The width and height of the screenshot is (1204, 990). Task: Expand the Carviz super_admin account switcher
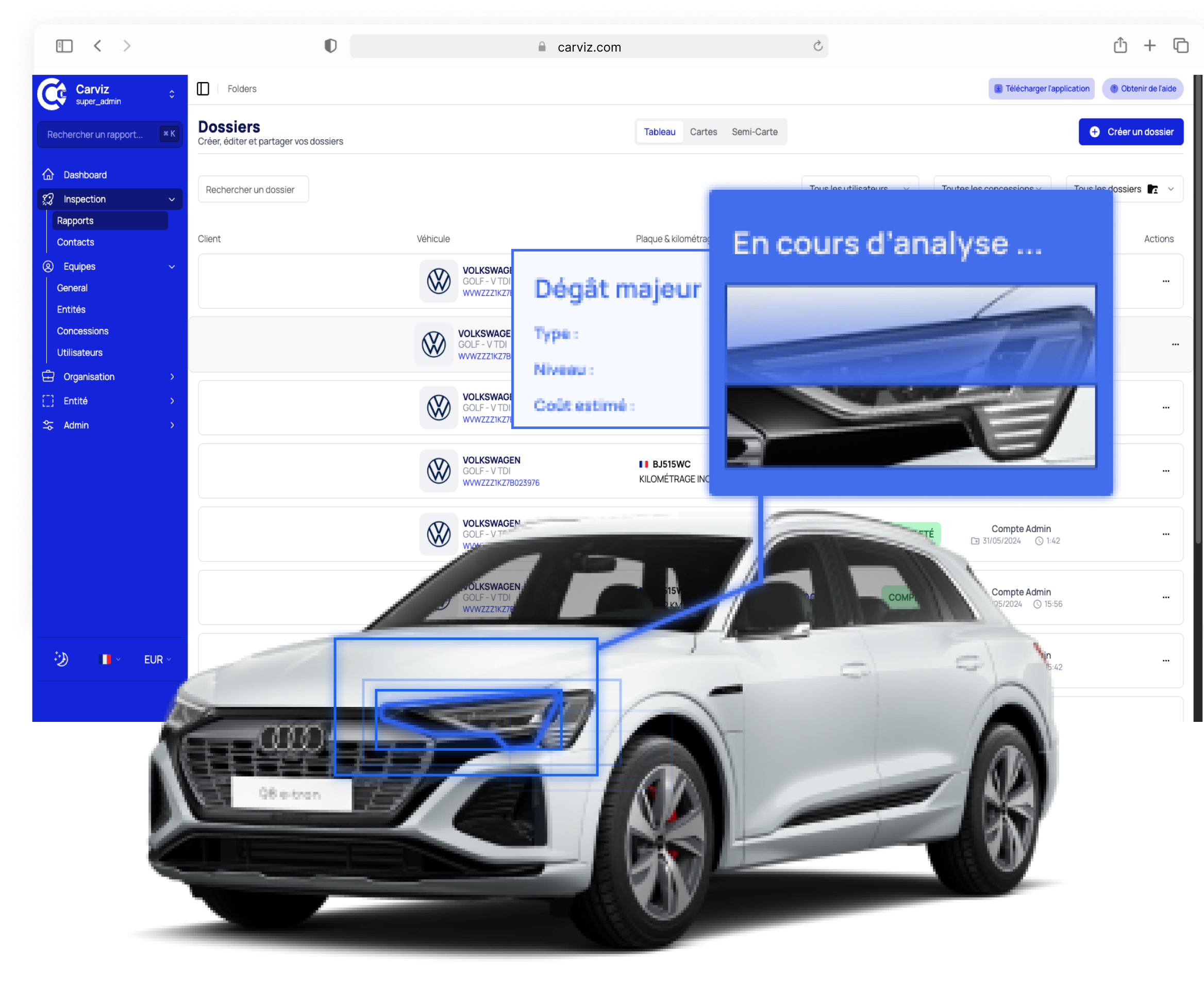[x=172, y=94]
